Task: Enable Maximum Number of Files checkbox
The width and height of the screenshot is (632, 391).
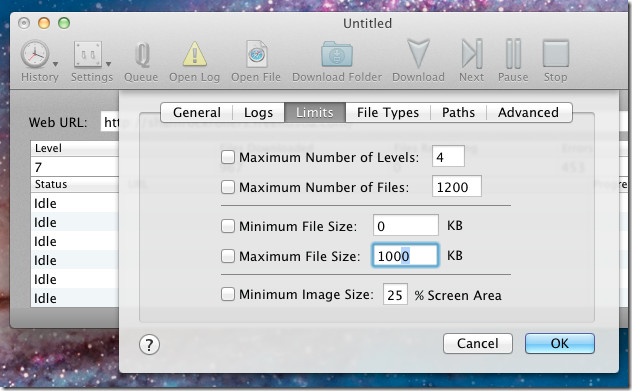Action: [228, 187]
